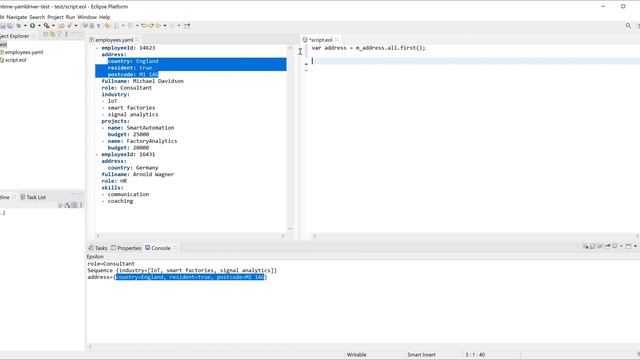
Task: Open the Run menu
Action: (70, 17)
